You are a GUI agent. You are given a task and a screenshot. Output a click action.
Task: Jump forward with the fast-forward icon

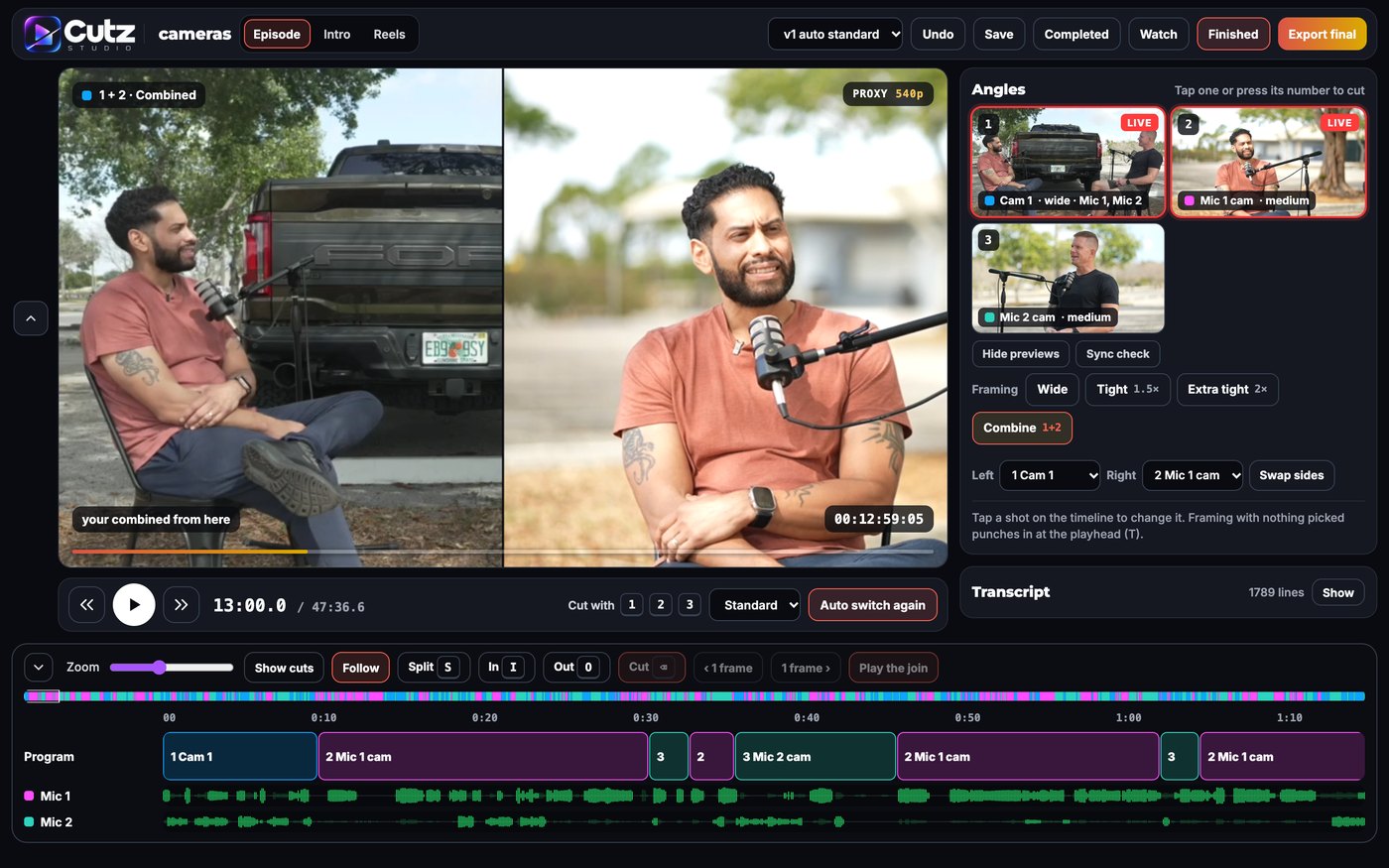(x=181, y=604)
